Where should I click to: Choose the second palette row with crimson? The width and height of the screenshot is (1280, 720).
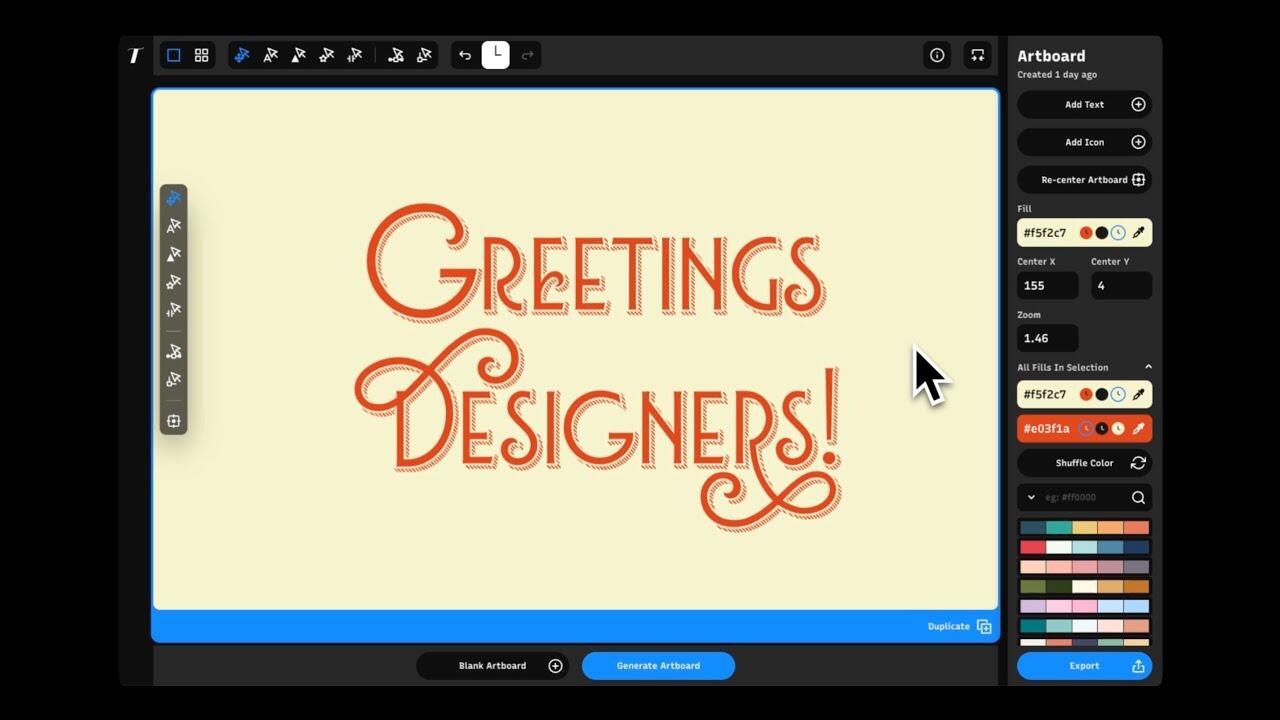pyautogui.click(x=1085, y=547)
